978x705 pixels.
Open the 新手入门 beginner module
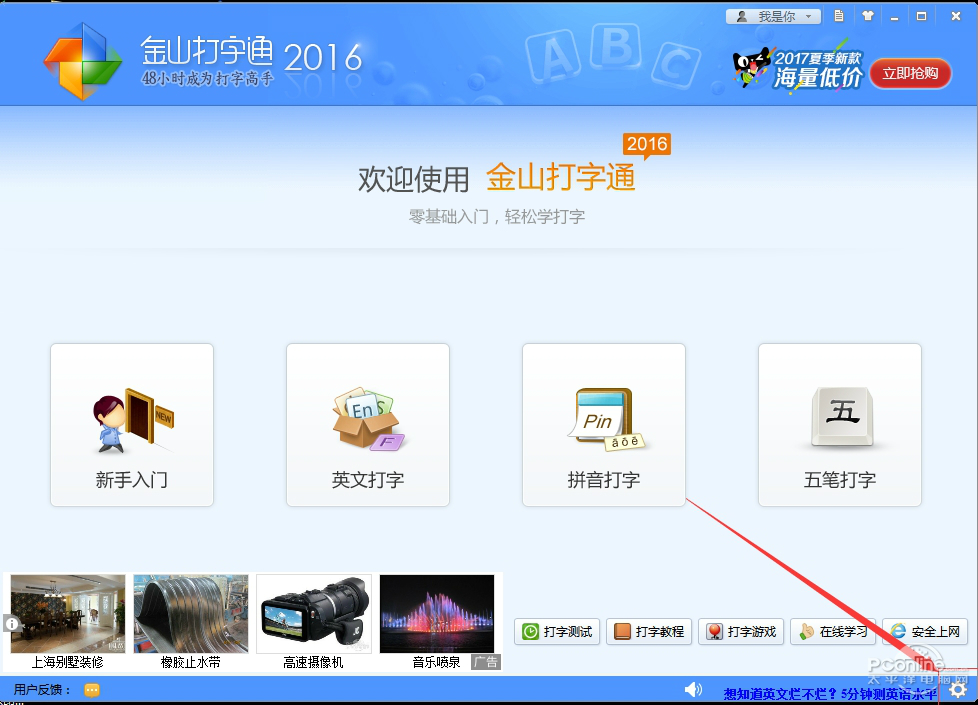tap(132, 425)
